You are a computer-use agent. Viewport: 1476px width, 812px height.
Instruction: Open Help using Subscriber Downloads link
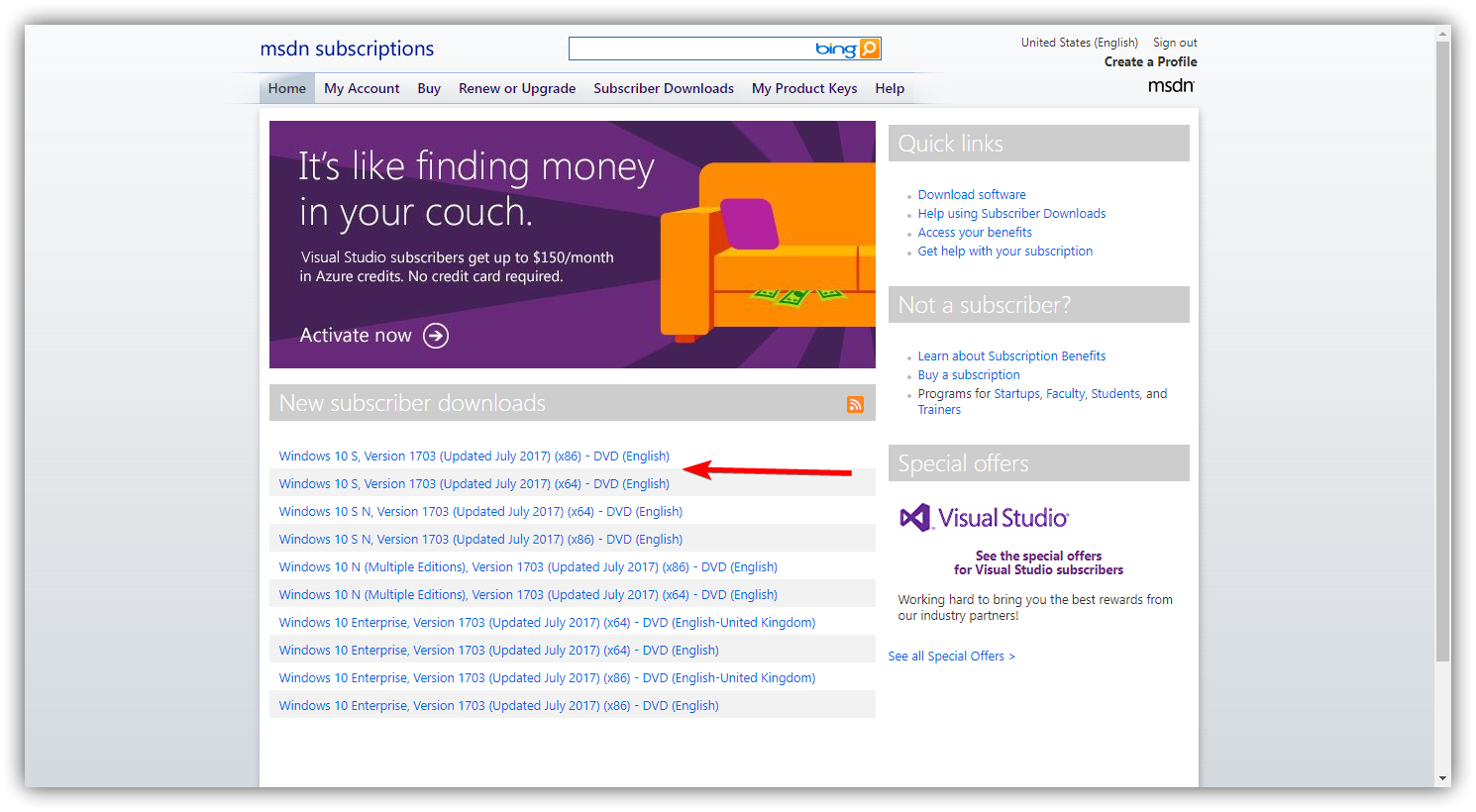pos(1011,214)
